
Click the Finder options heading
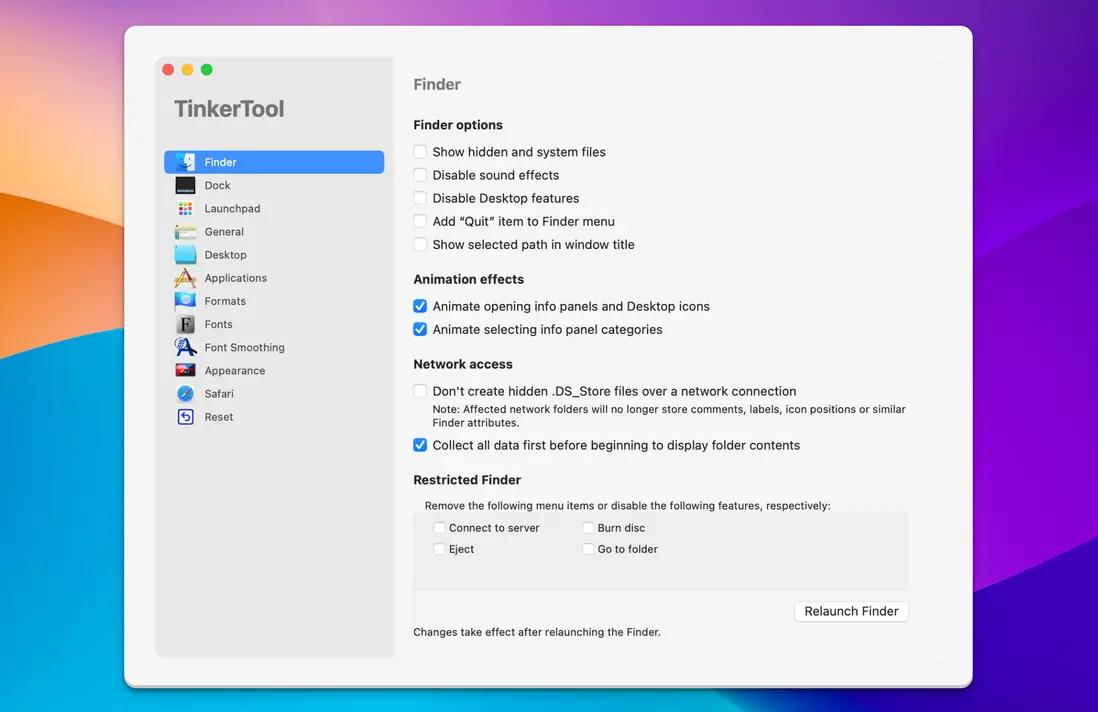click(x=458, y=125)
